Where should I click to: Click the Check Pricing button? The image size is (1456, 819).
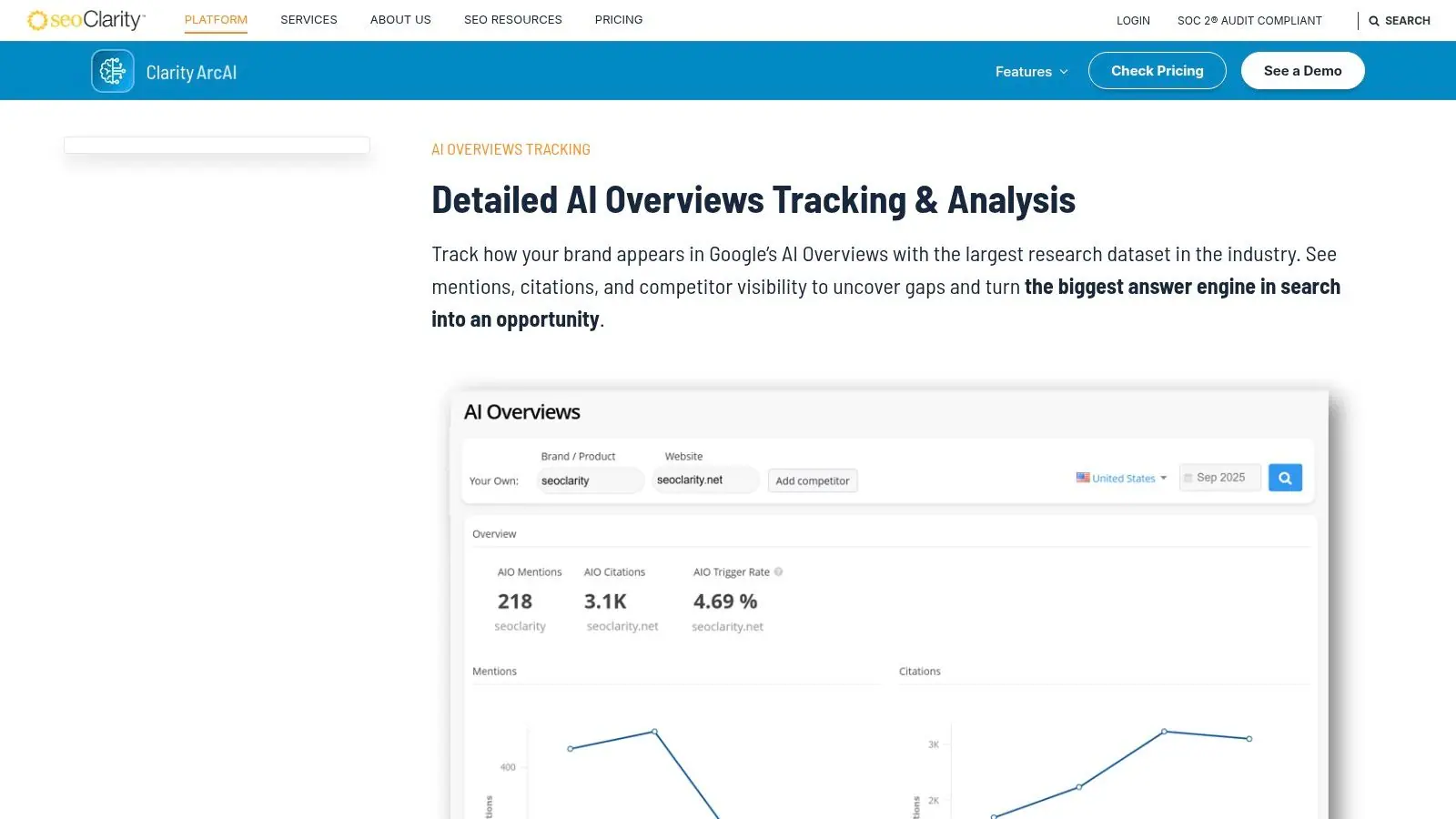1158,71
